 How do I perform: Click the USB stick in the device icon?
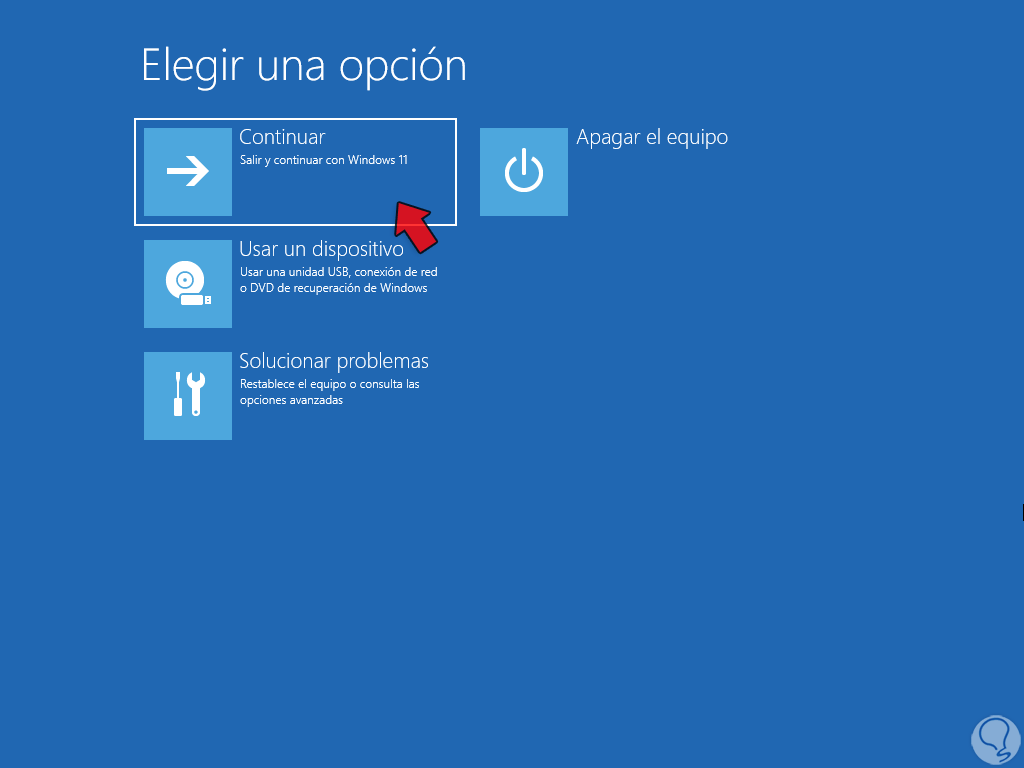(195, 300)
